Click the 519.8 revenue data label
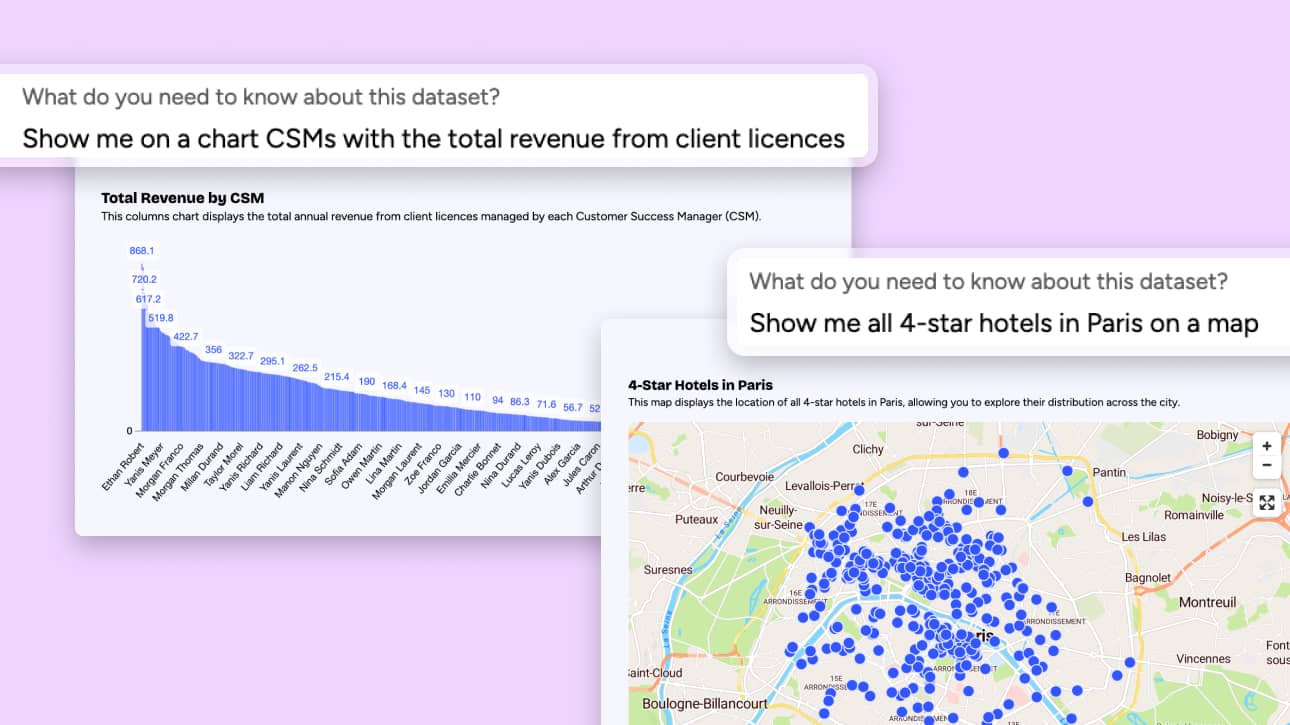The width and height of the screenshot is (1290, 725). coord(160,318)
